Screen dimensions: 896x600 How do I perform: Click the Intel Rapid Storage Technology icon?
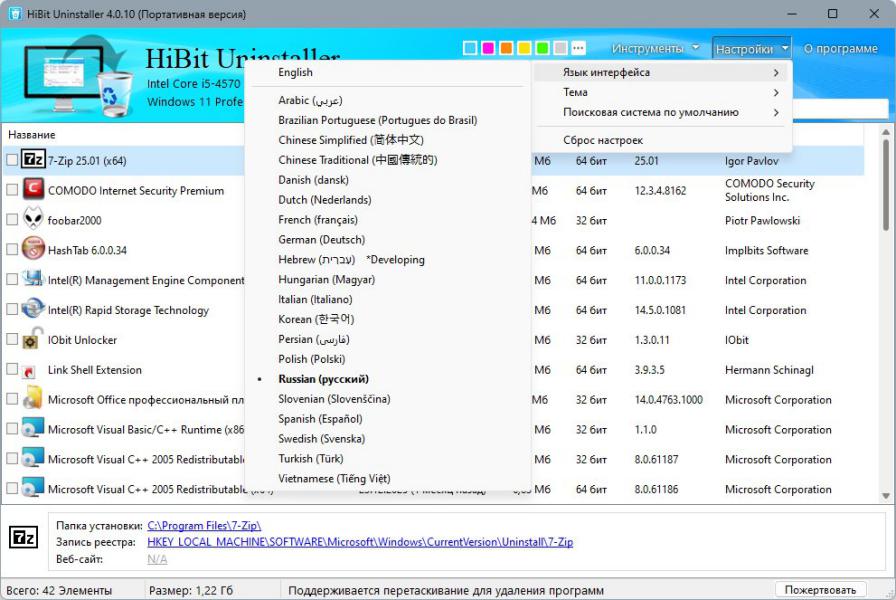pyautogui.click(x=34, y=310)
